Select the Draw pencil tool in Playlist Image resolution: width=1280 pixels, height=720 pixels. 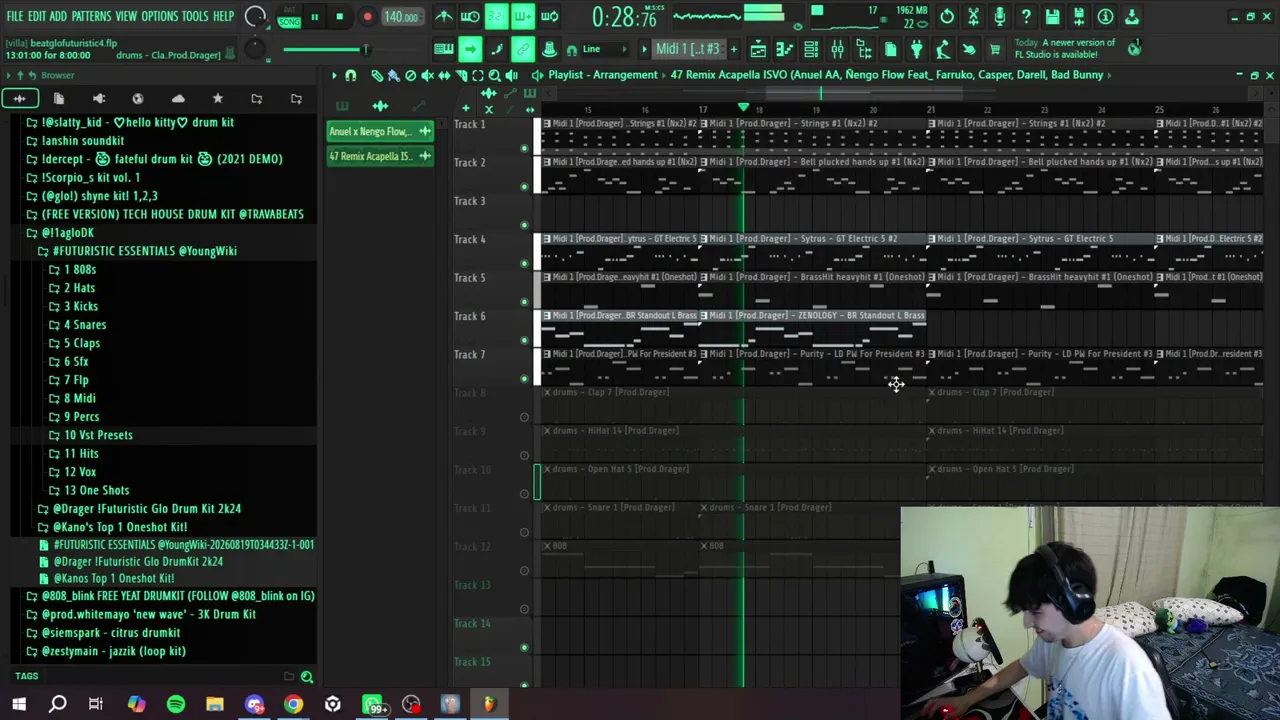click(x=376, y=75)
